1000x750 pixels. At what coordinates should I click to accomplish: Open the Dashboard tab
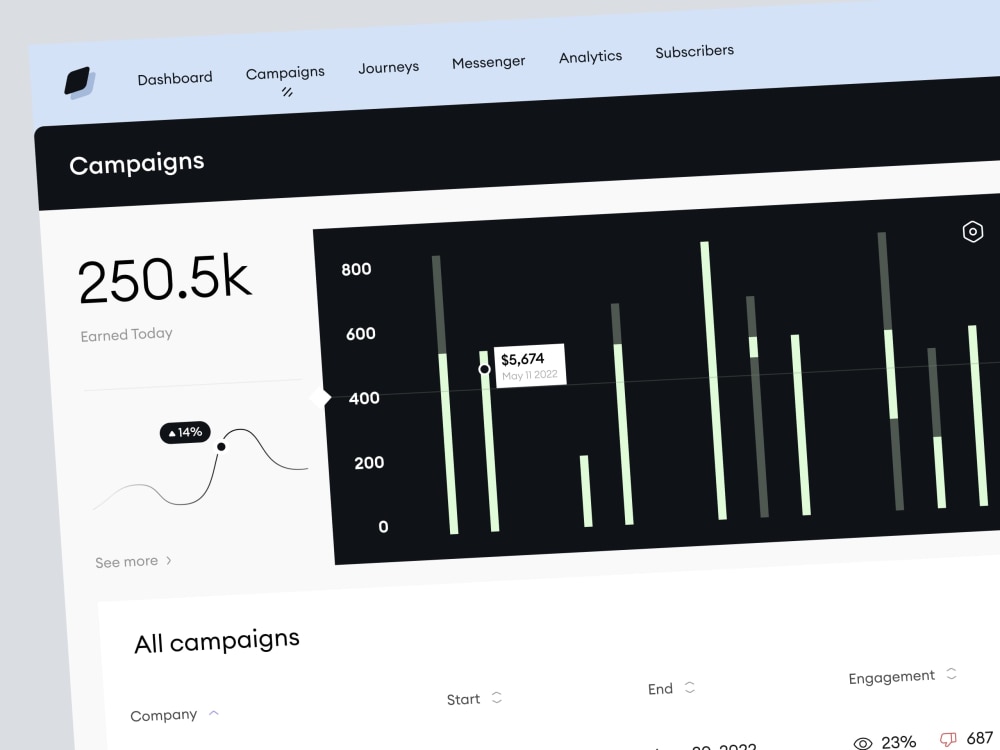point(175,78)
